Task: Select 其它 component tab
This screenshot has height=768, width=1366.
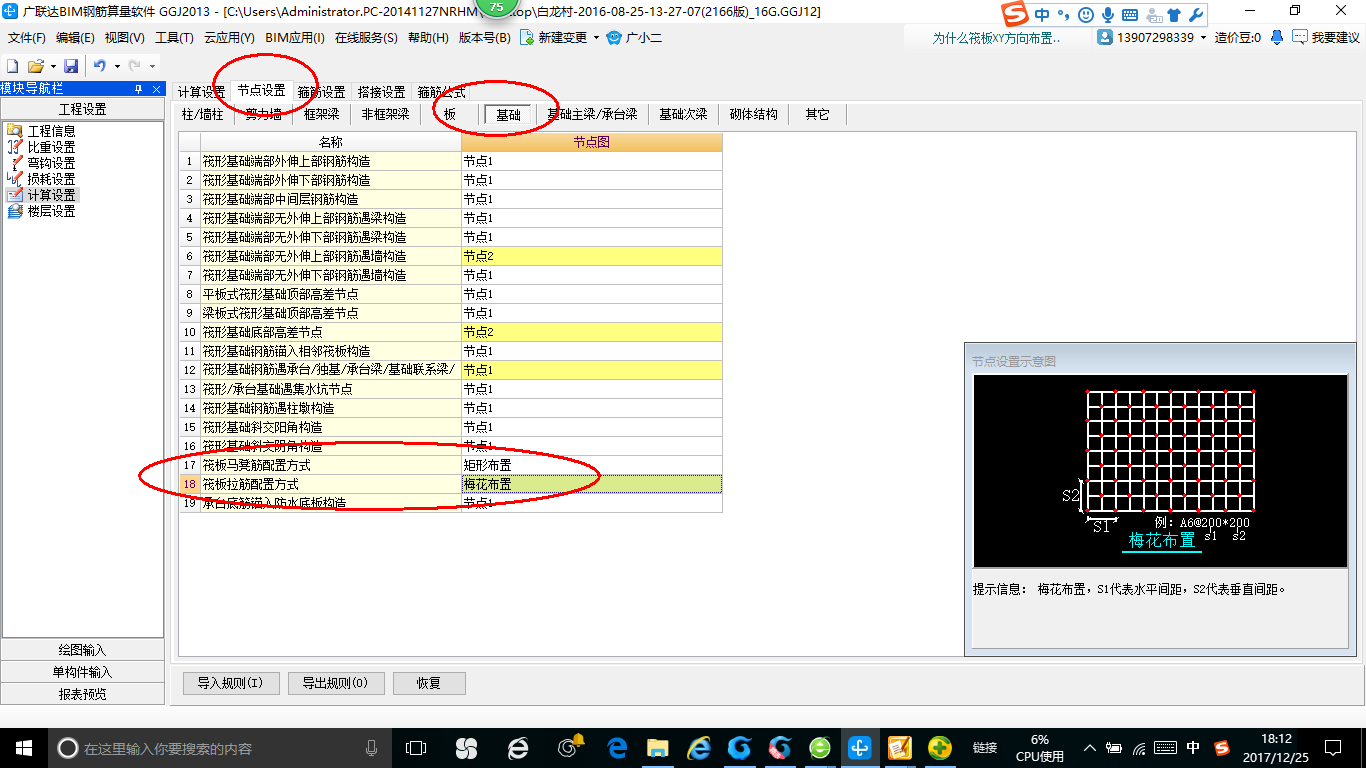Action: [817, 114]
